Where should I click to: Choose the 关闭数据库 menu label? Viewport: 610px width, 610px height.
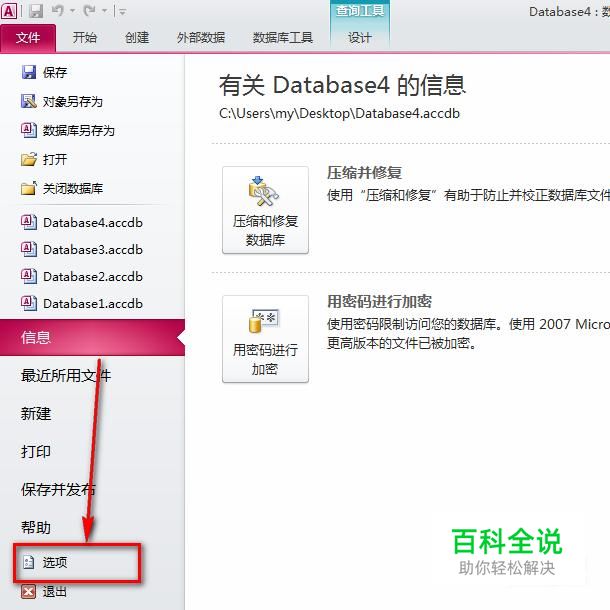pyautogui.click(x=73, y=188)
